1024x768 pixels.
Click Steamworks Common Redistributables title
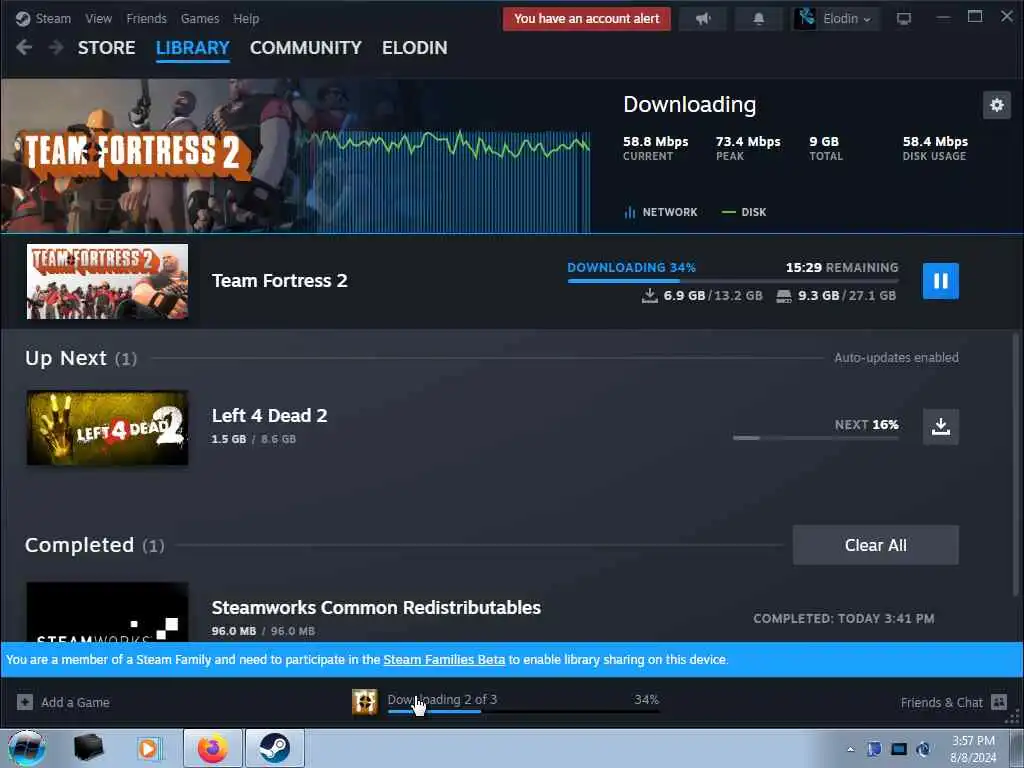pyautogui.click(x=376, y=607)
